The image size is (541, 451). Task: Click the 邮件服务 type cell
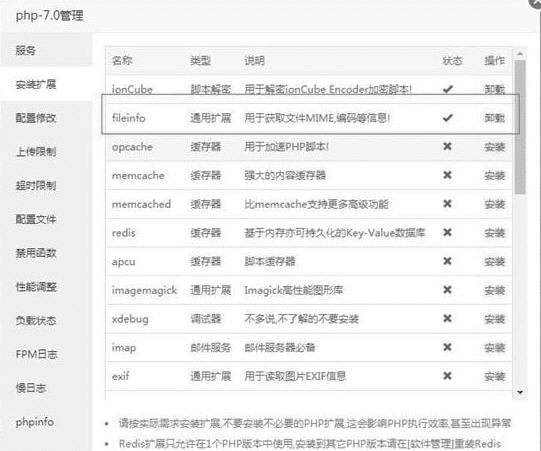tap(210, 347)
